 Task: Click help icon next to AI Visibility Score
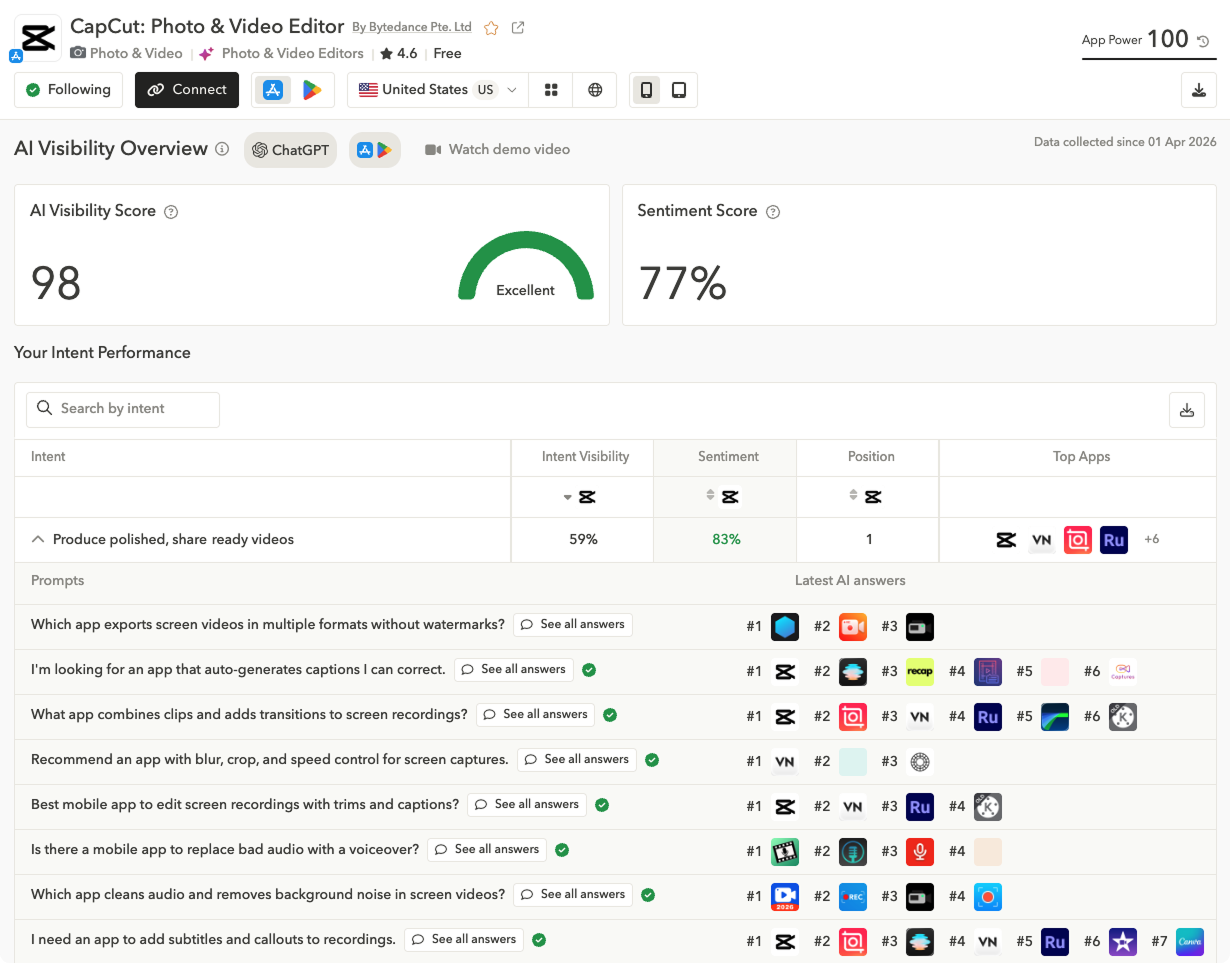point(171,212)
